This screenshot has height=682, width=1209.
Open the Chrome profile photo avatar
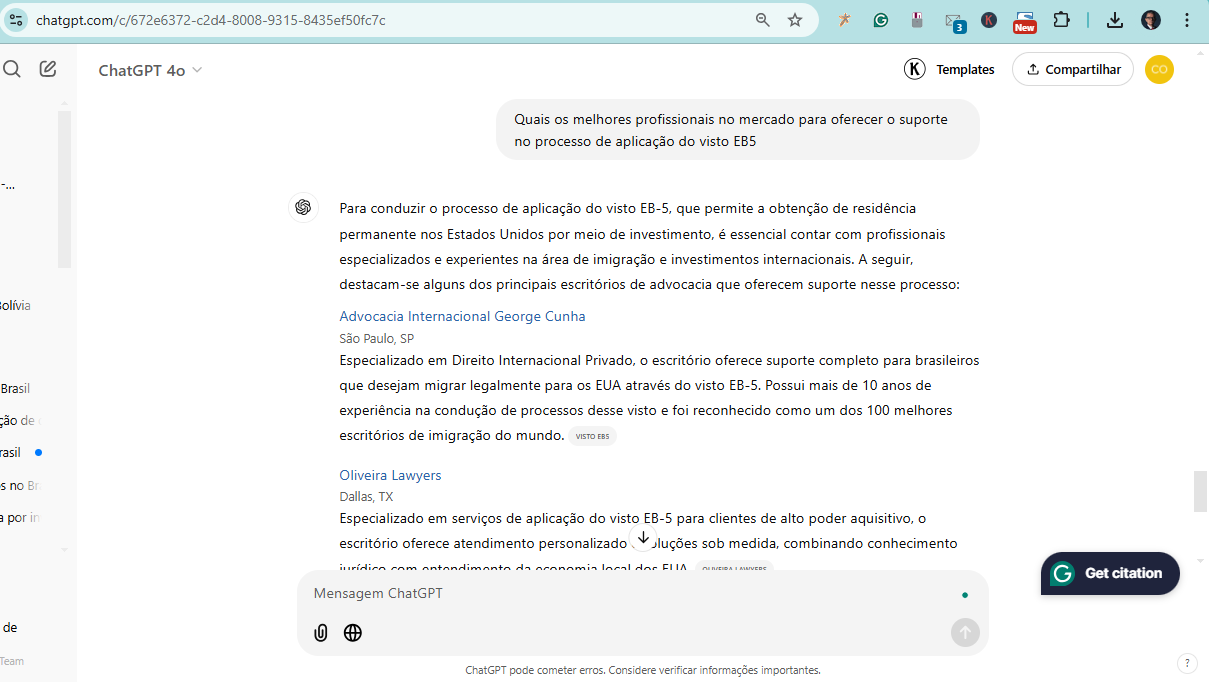tap(1151, 20)
